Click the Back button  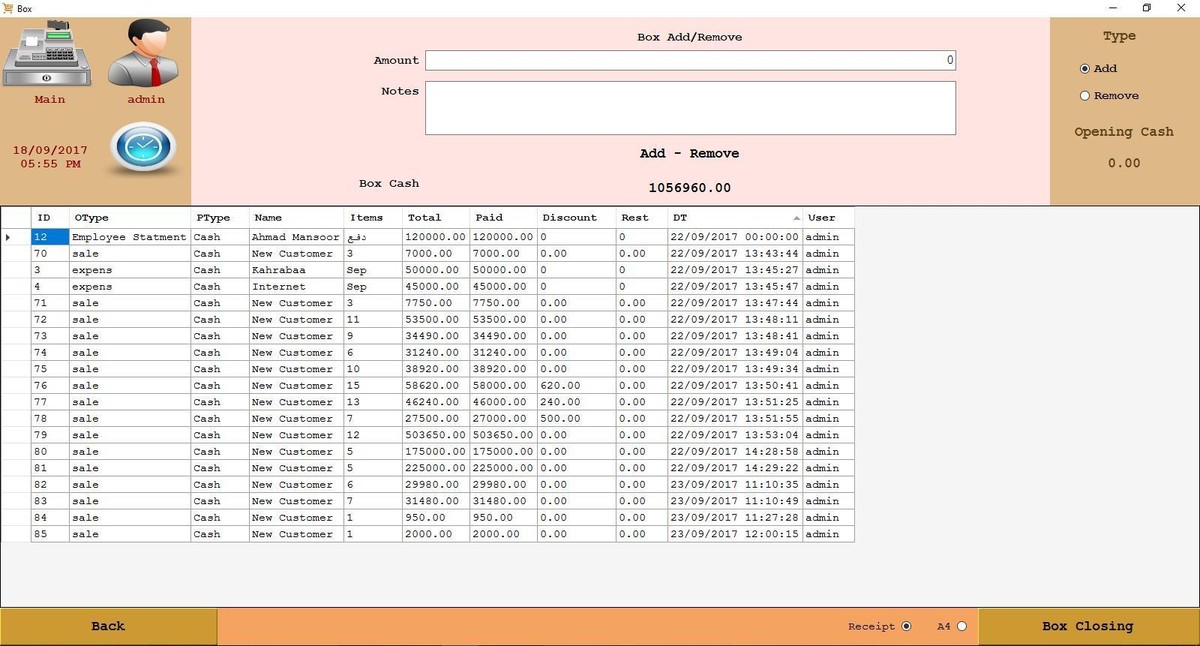(x=108, y=627)
